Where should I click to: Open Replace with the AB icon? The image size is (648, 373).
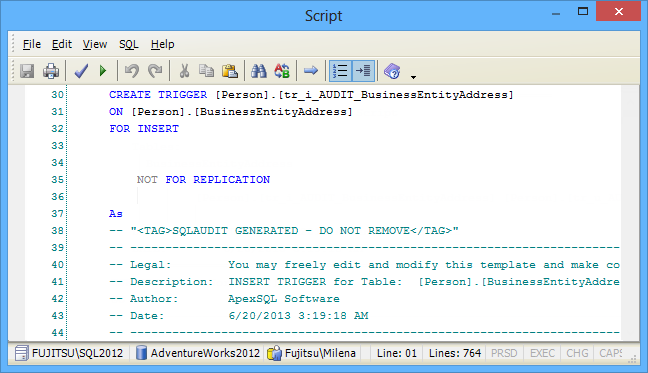coord(282,71)
